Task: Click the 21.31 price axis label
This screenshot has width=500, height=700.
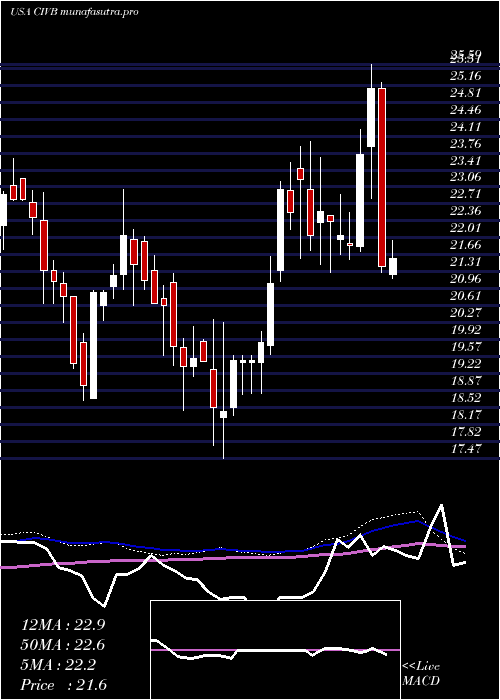Action: pyautogui.click(x=466, y=262)
